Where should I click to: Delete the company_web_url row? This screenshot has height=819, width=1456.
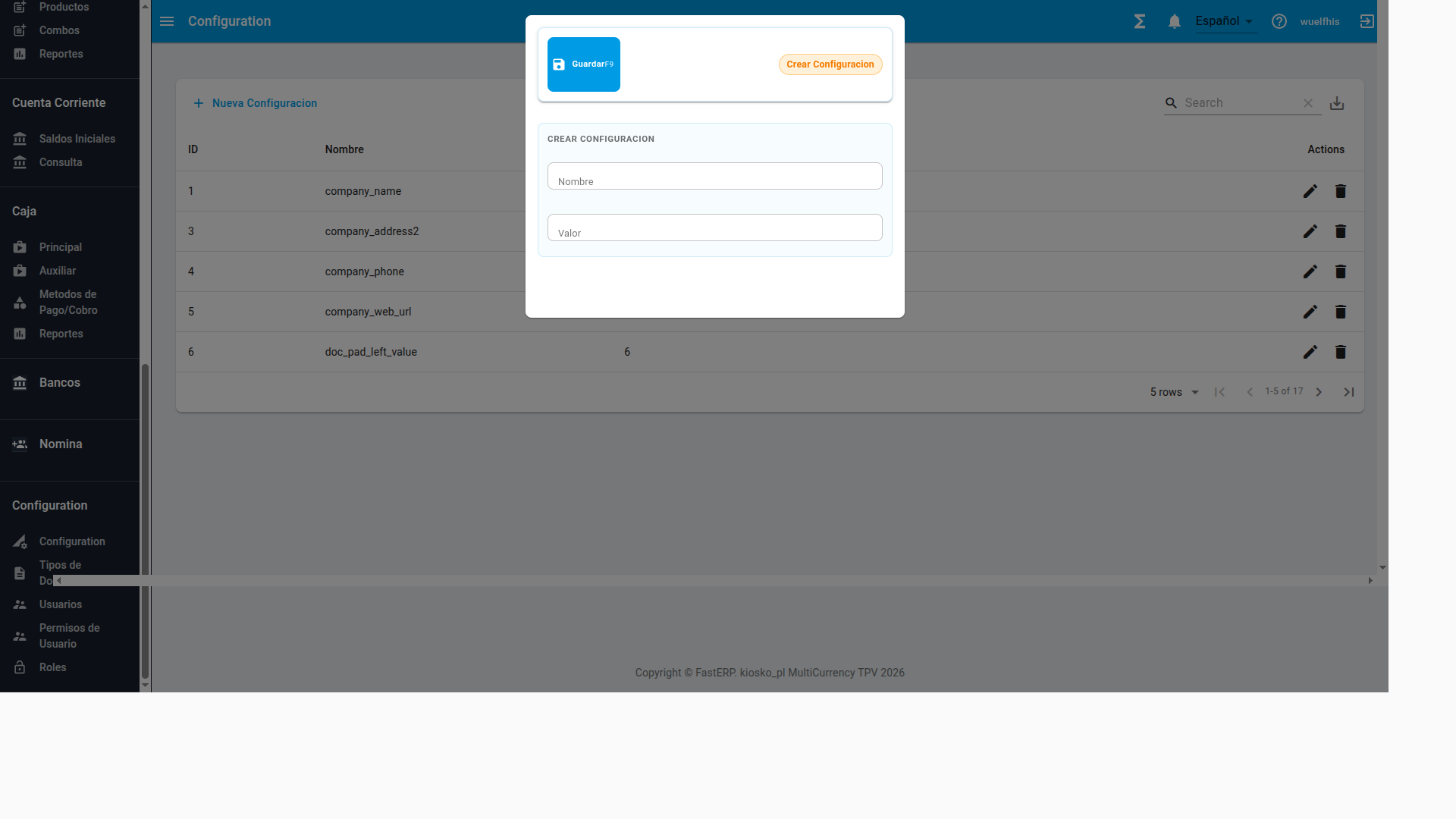(x=1341, y=312)
